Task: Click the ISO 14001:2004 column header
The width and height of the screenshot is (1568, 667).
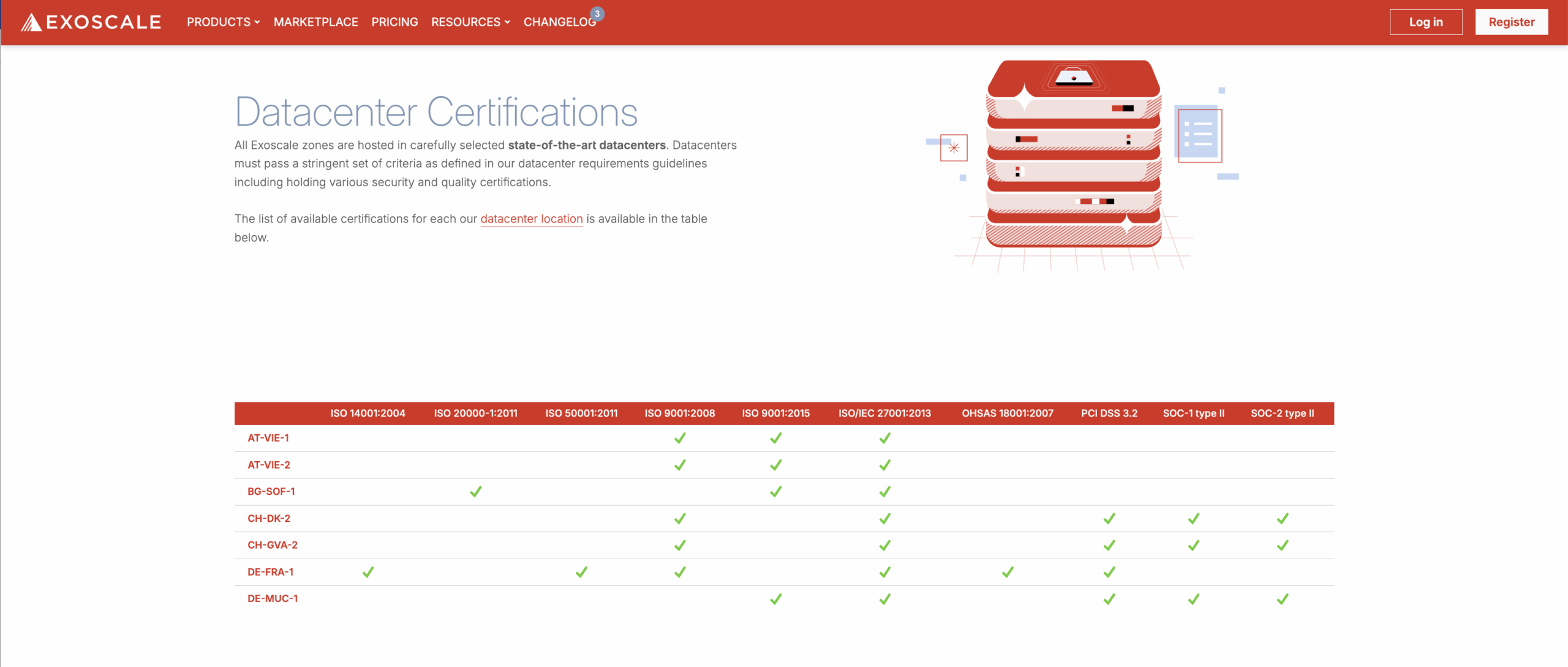Action: pos(367,413)
